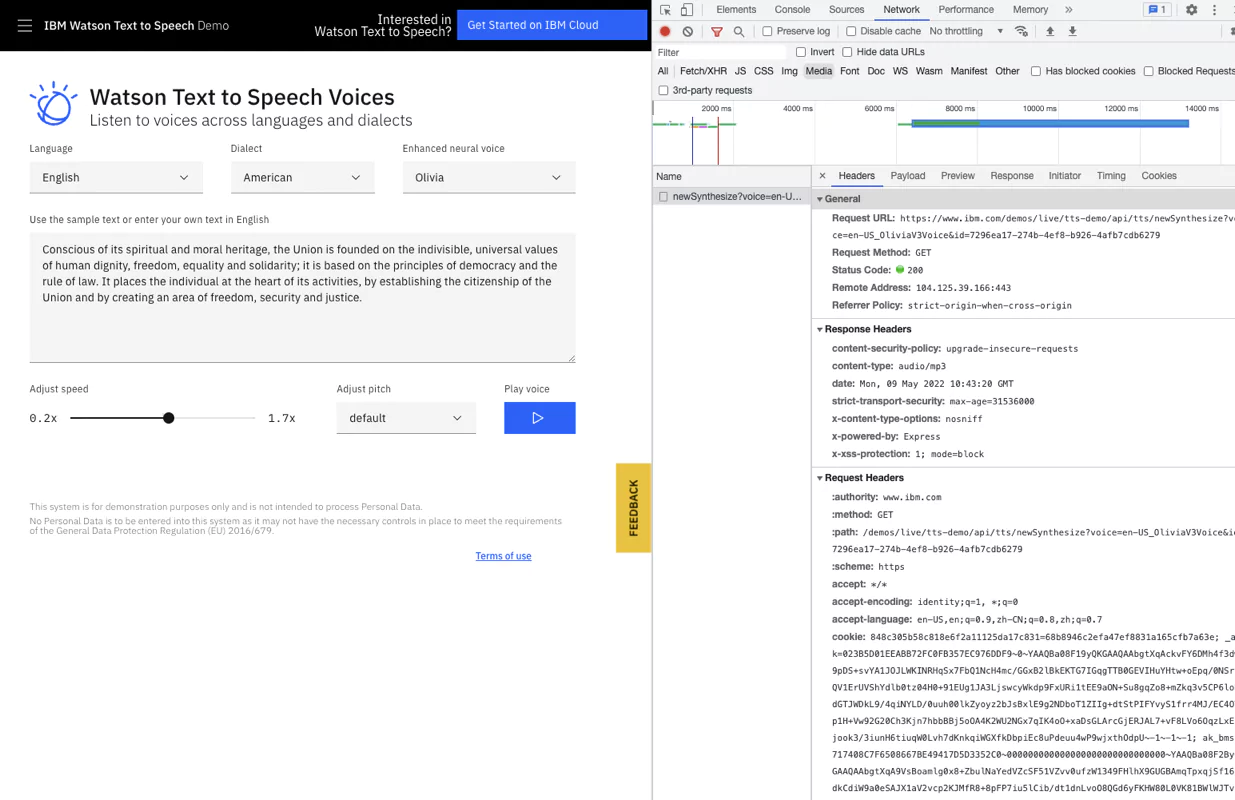1235x800 pixels.
Task: Stop recording network log (red record icon)
Action: [x=665, y=31]
